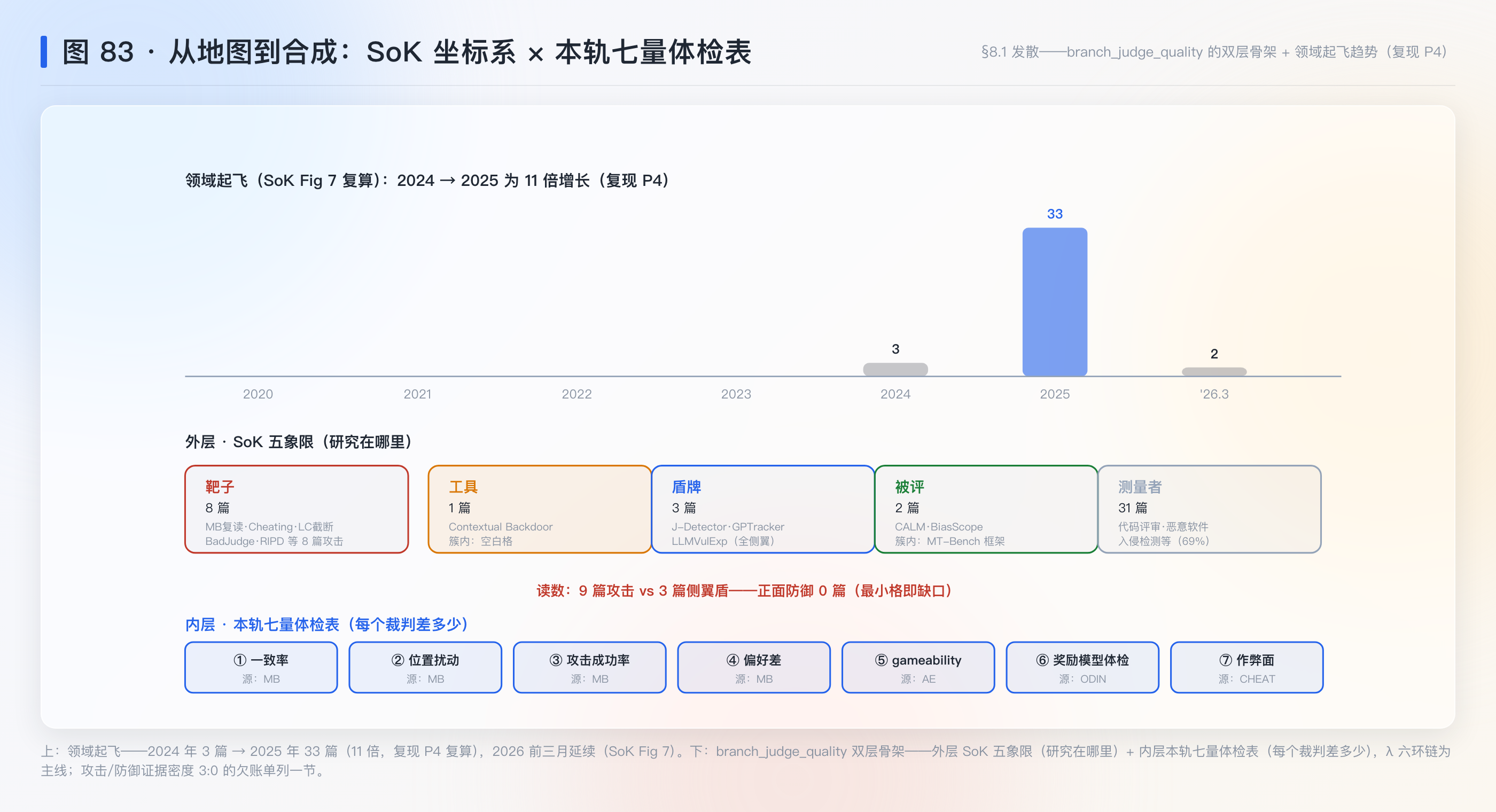Click the value label 33 above bar
This screenshot has width=1496, height=812.
pos(1055,214)
